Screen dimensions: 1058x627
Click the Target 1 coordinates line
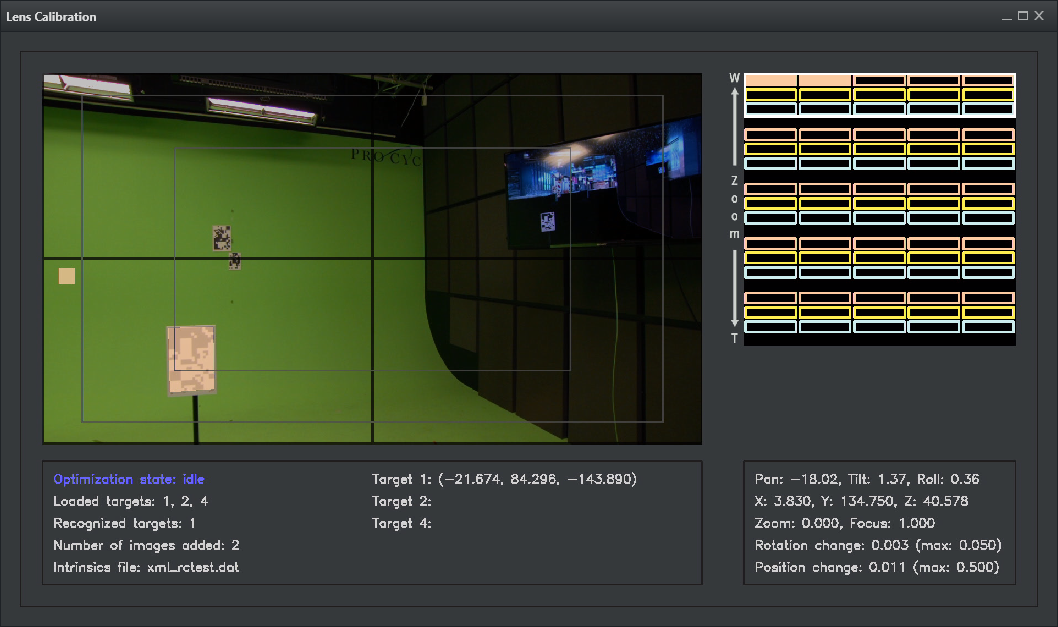coord(504,479)
